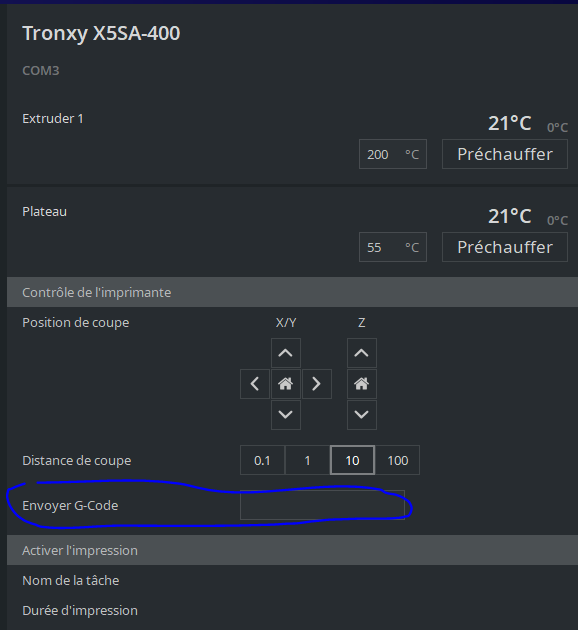
Task: Select jog distance 10
Action: pos(352,460)
